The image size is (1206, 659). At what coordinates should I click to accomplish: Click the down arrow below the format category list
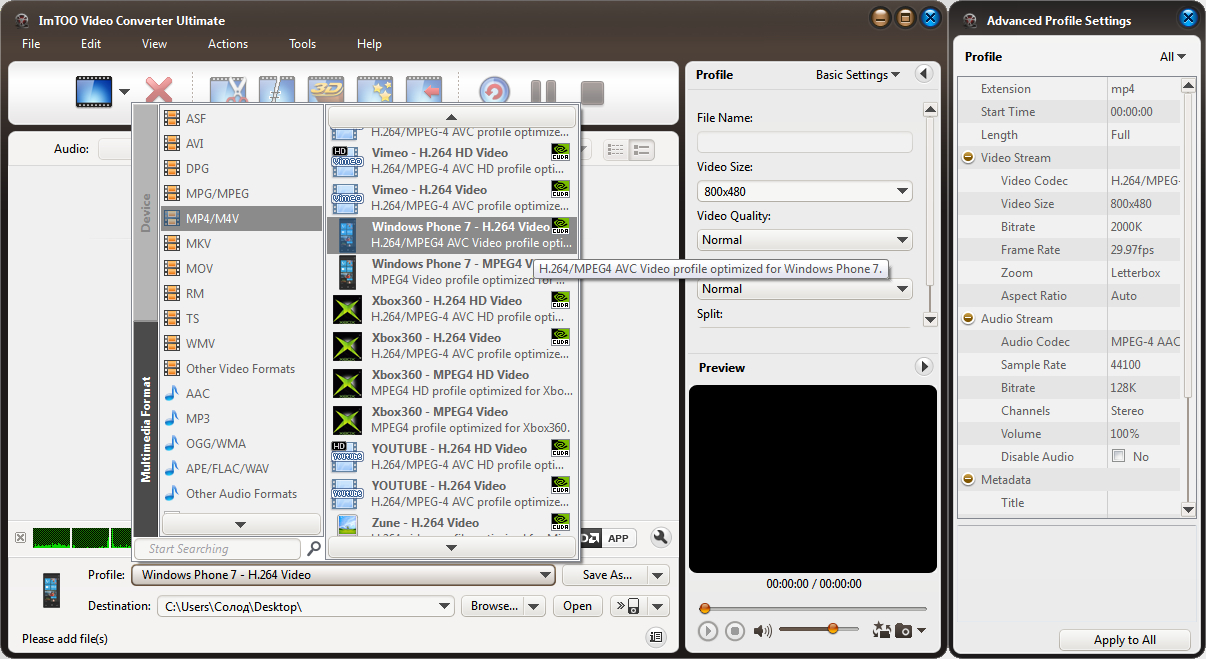(241, 524)
